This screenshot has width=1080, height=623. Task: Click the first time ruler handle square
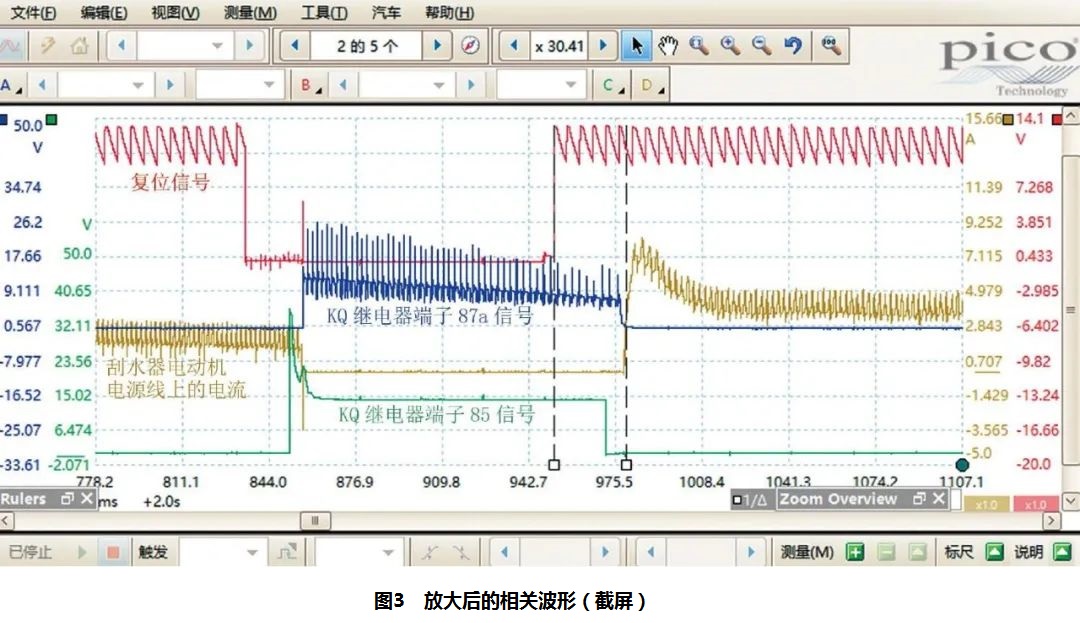pyautogui.click(x=554, y=465)
